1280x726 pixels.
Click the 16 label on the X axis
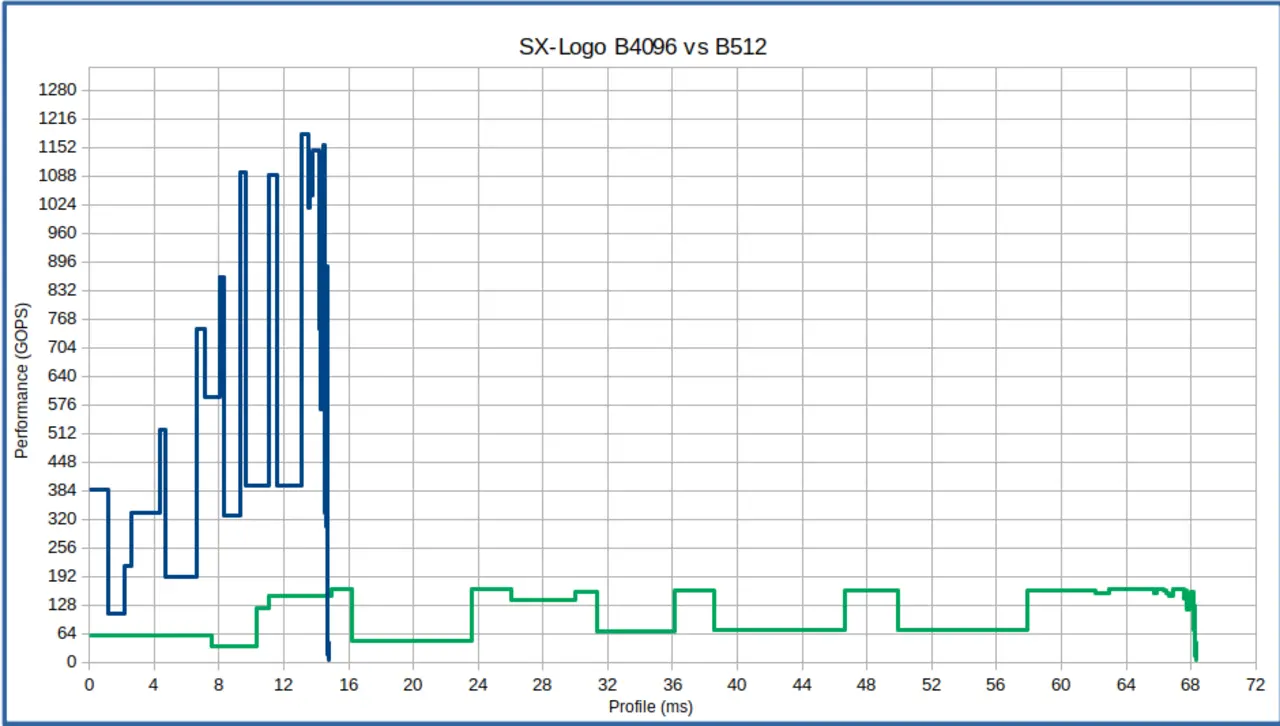[348, 685]
